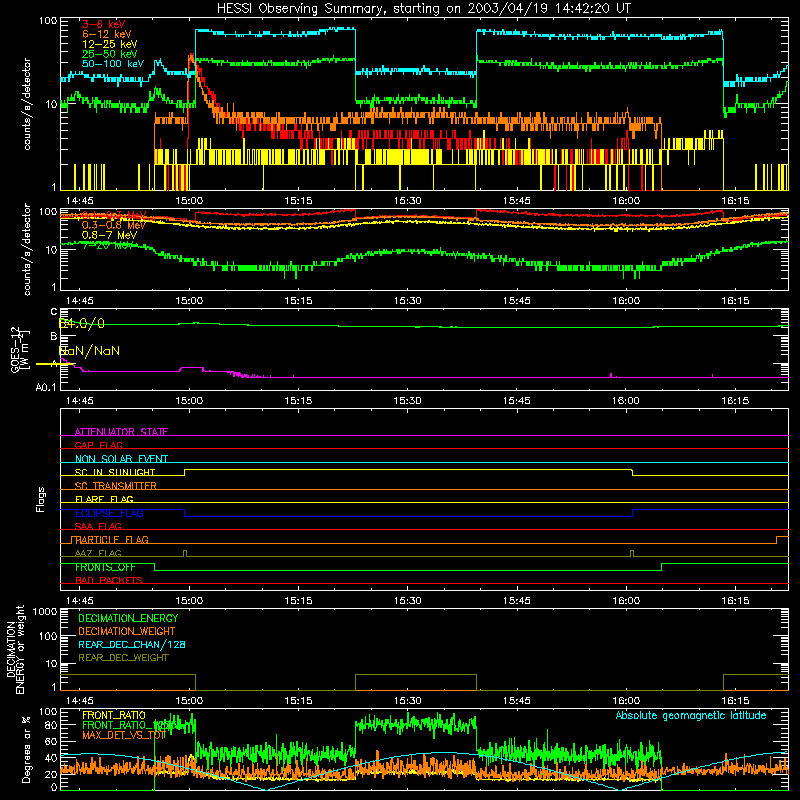Click the 1000 y-axis value on decimation panel
Screen dimensions: 800x800
click(45, 612)
